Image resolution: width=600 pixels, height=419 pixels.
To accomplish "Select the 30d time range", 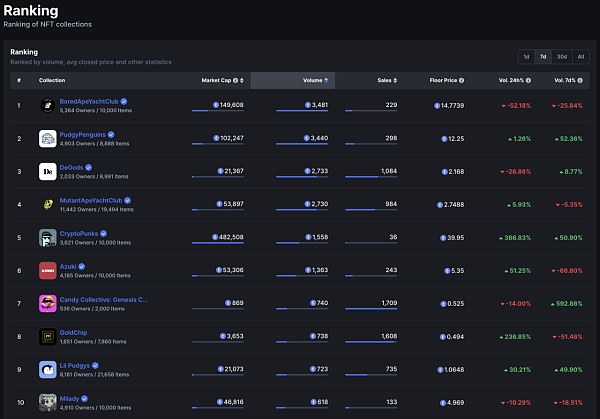I will pyautogui.click(x=561, y=56).
